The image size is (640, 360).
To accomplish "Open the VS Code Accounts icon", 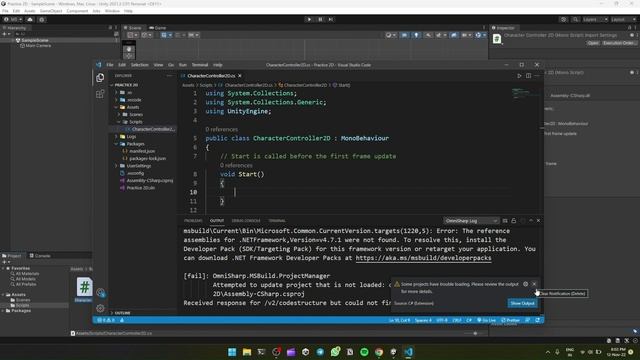I will [100, 292].
